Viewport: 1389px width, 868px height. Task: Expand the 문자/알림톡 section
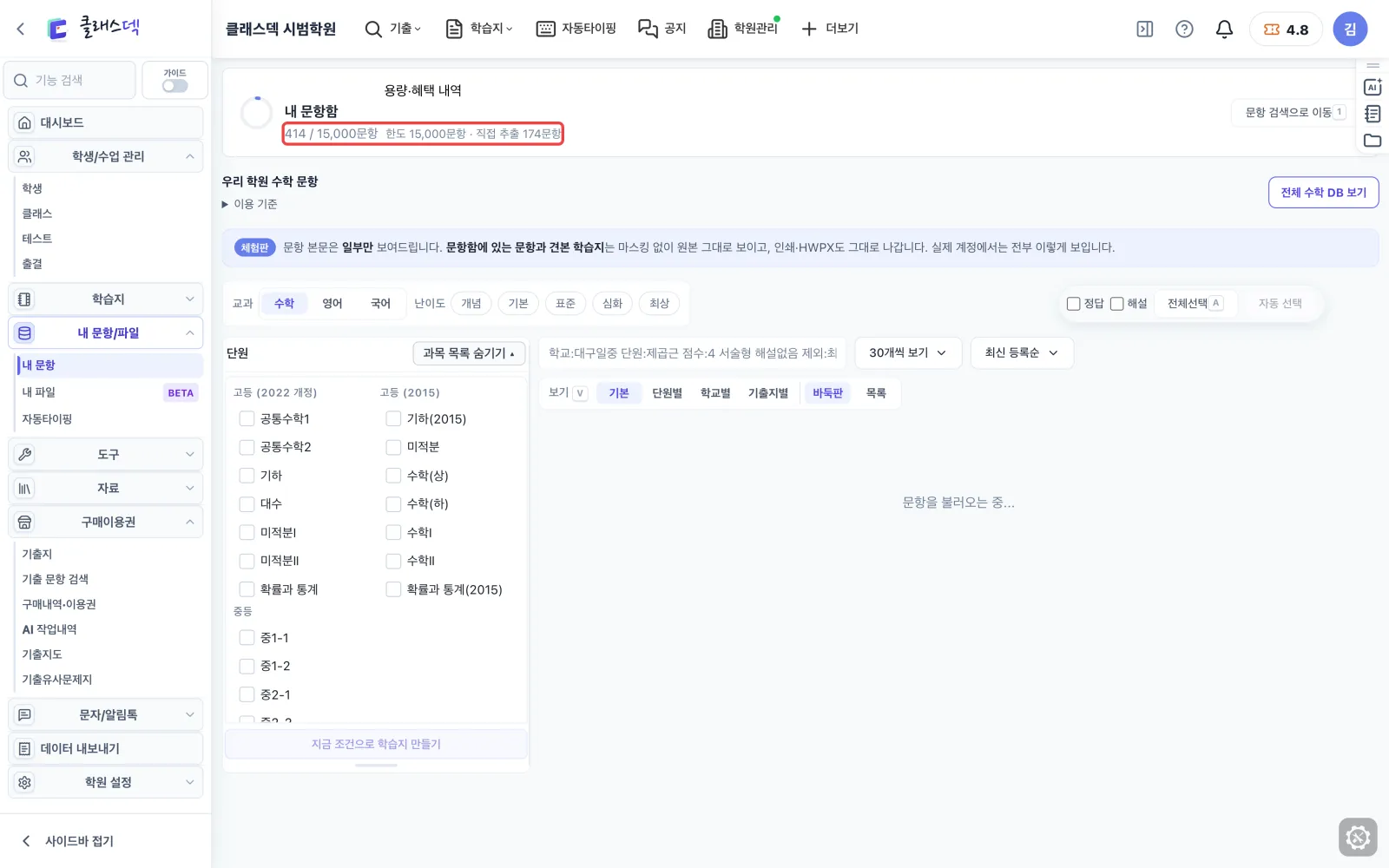(x=106, y=714)
